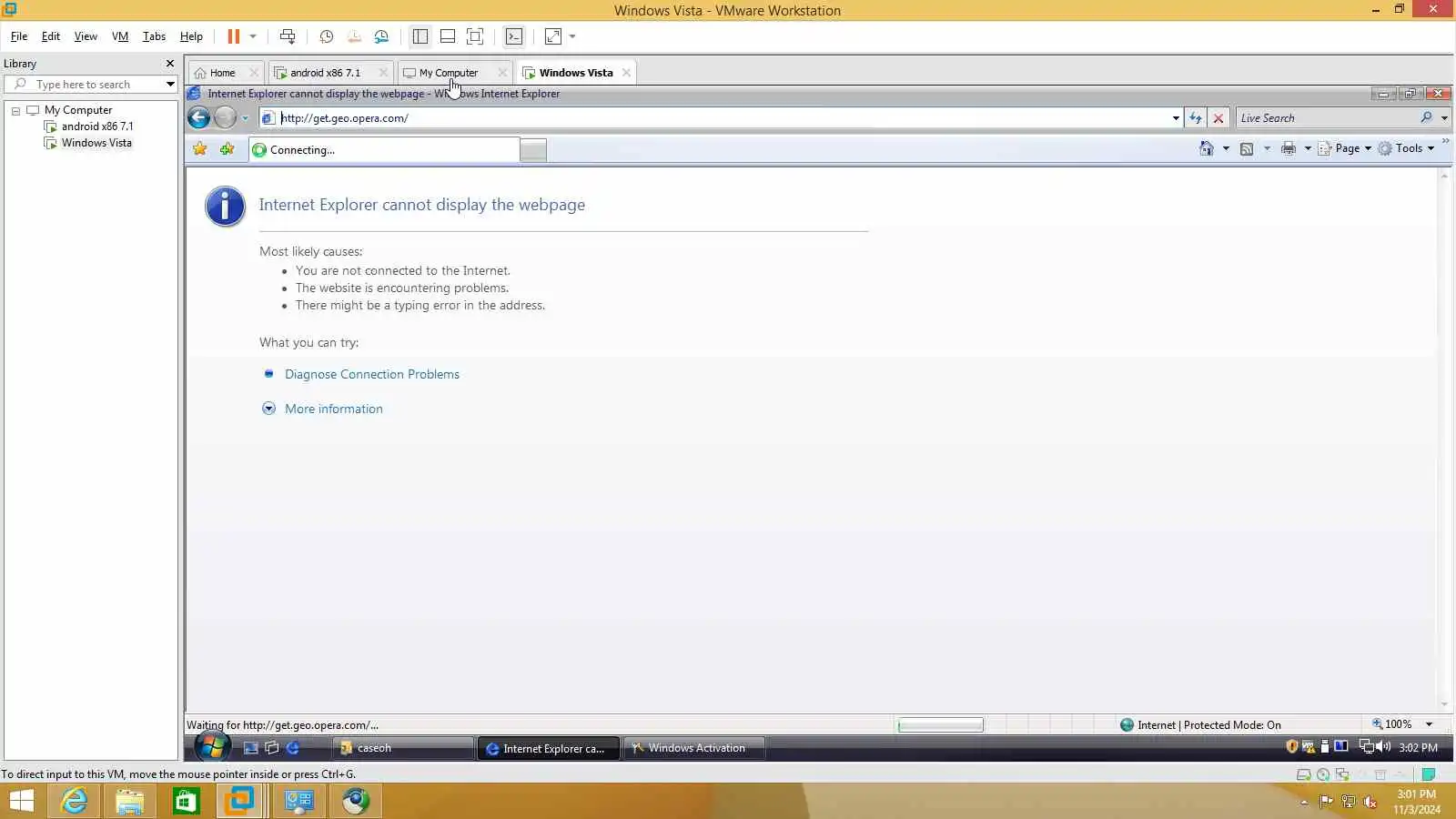Open the Tools menu in Internet Explorer
This screenshot has width=1456, height=819.
[x=1407, y=148]
